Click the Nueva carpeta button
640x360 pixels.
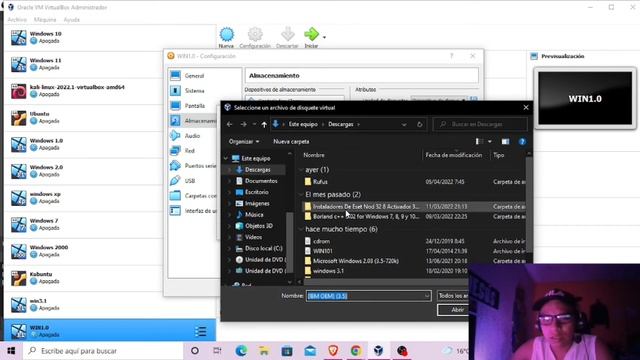(291, 142)
